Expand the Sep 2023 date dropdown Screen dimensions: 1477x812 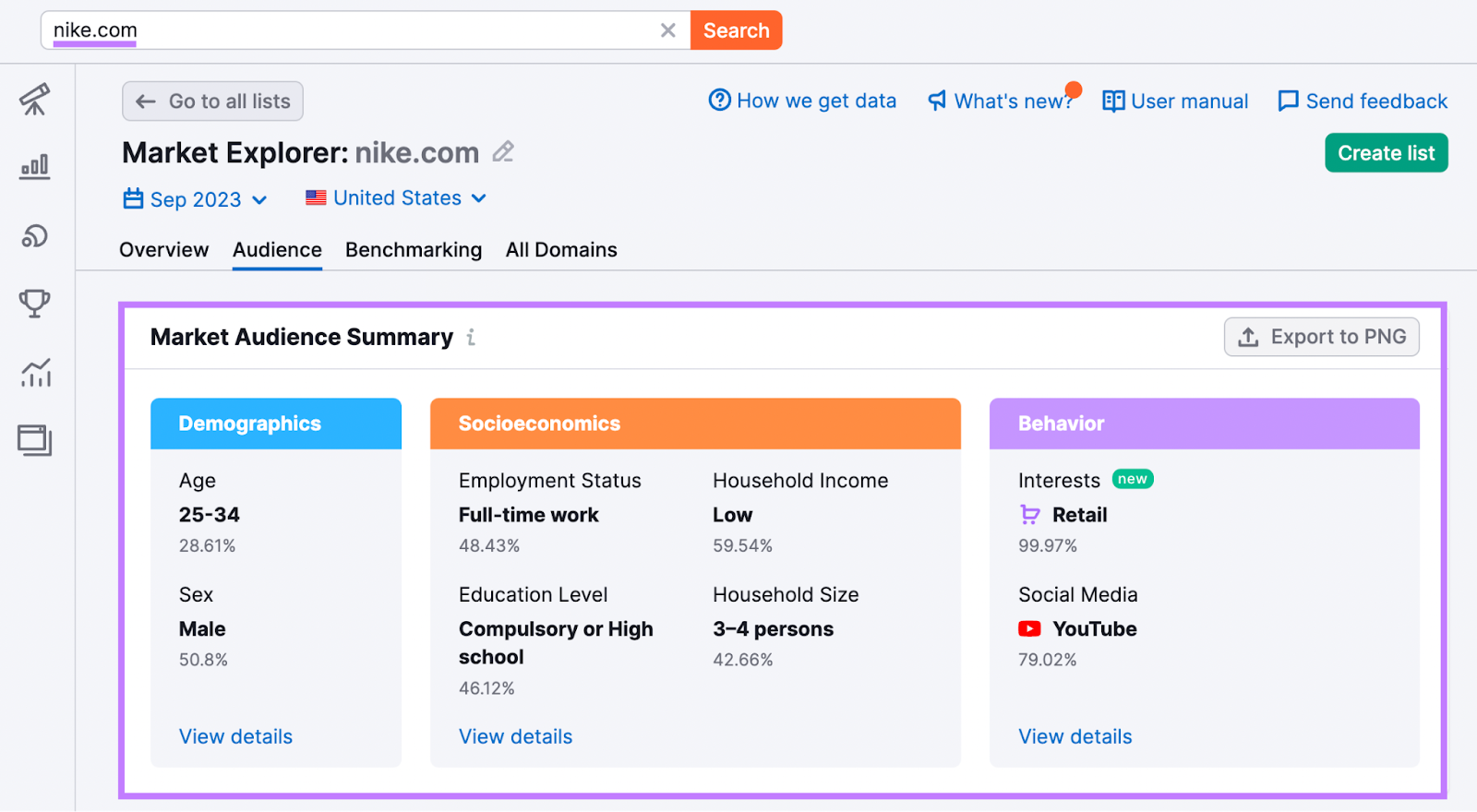point(259,199)
